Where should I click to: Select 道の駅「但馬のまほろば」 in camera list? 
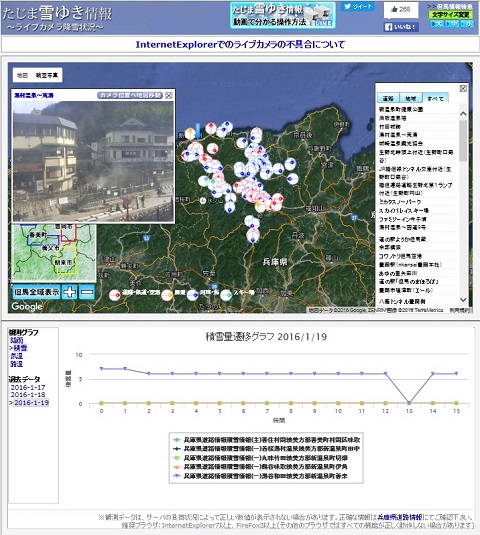(409, 282)
